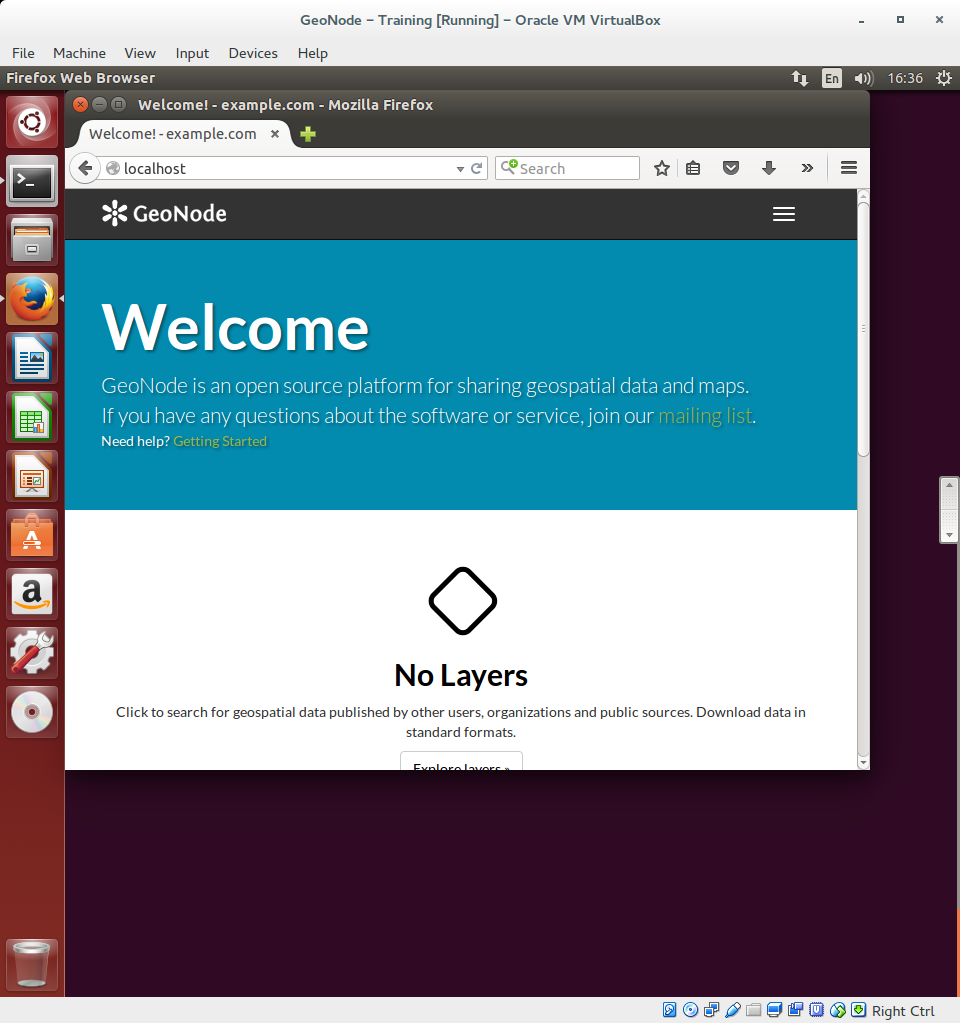The image size is (960, 1023).
Task: Open new tab with green plus
Action: click(x=308, y=134)
